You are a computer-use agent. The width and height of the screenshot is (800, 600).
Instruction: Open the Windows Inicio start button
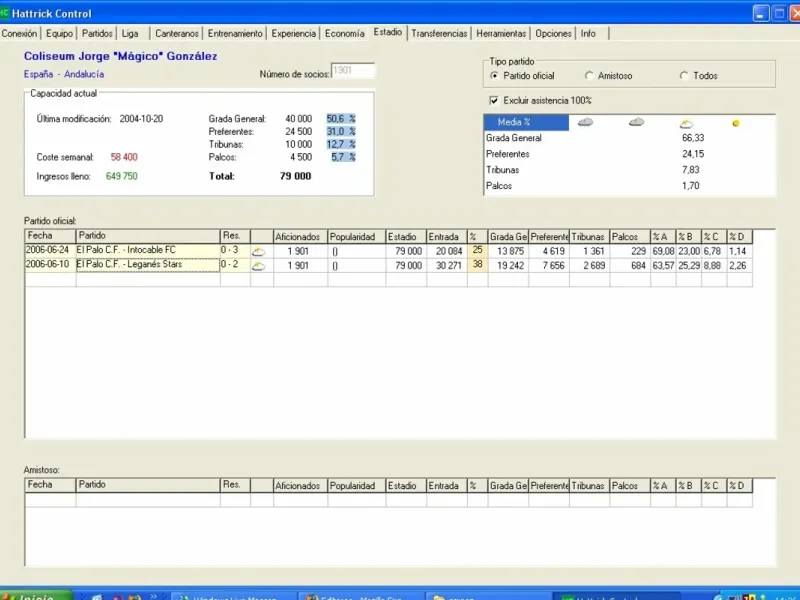coord(36,595)
